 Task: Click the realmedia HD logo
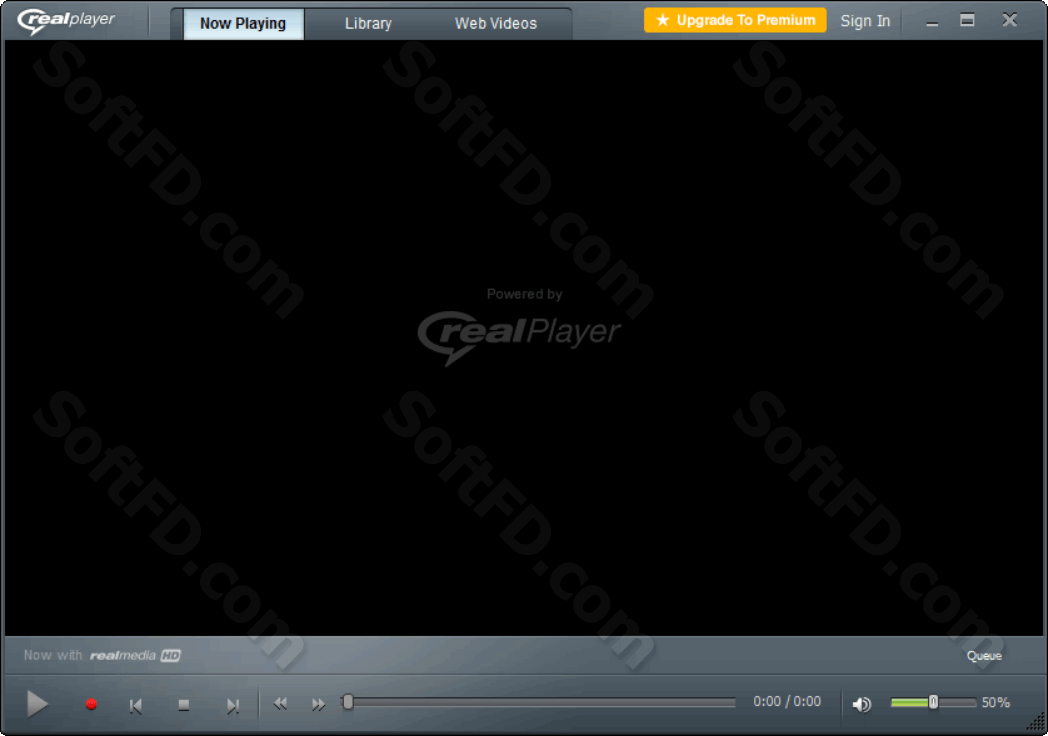(x=136, y=656)
